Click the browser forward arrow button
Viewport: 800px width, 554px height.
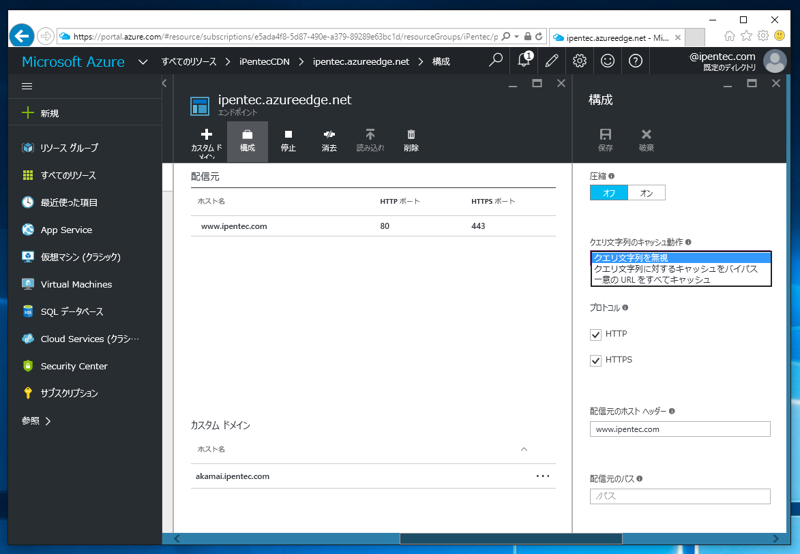[45, 36]
